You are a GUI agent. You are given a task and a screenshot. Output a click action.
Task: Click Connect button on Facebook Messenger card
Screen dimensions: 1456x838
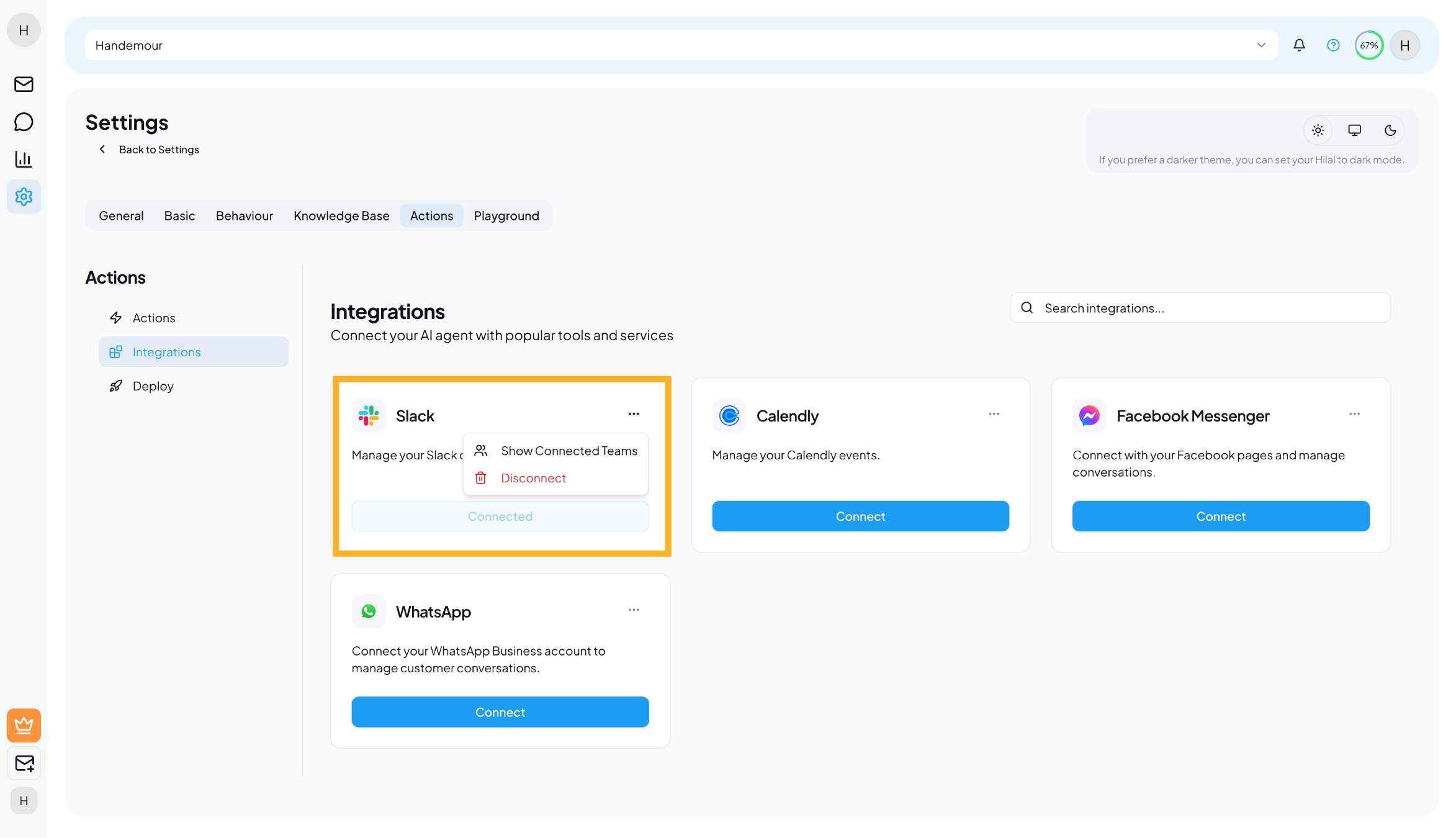[1220, 516]
